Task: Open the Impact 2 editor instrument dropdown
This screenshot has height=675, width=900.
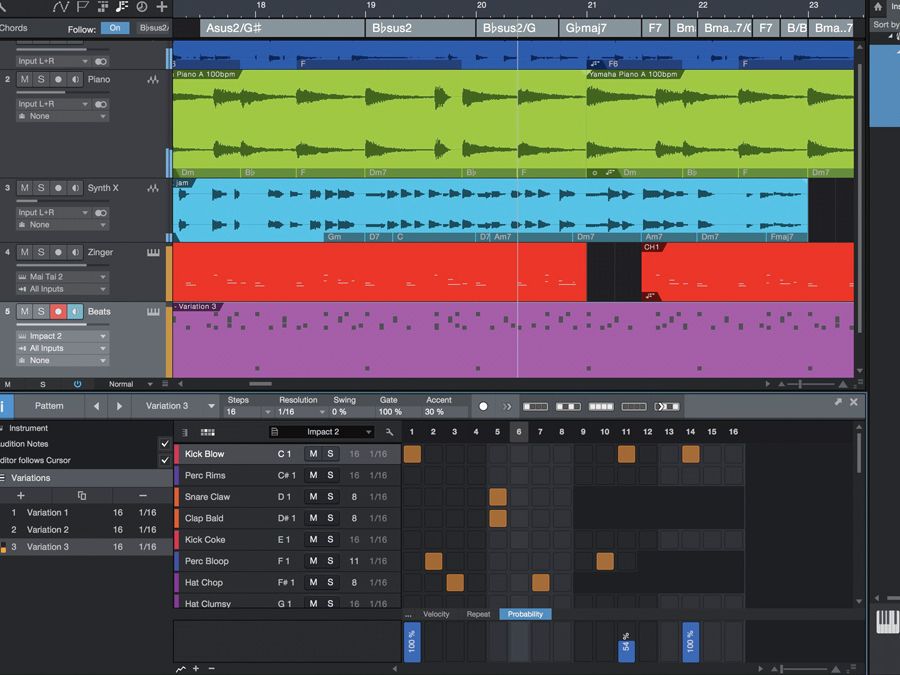Action: pos(322,432)
